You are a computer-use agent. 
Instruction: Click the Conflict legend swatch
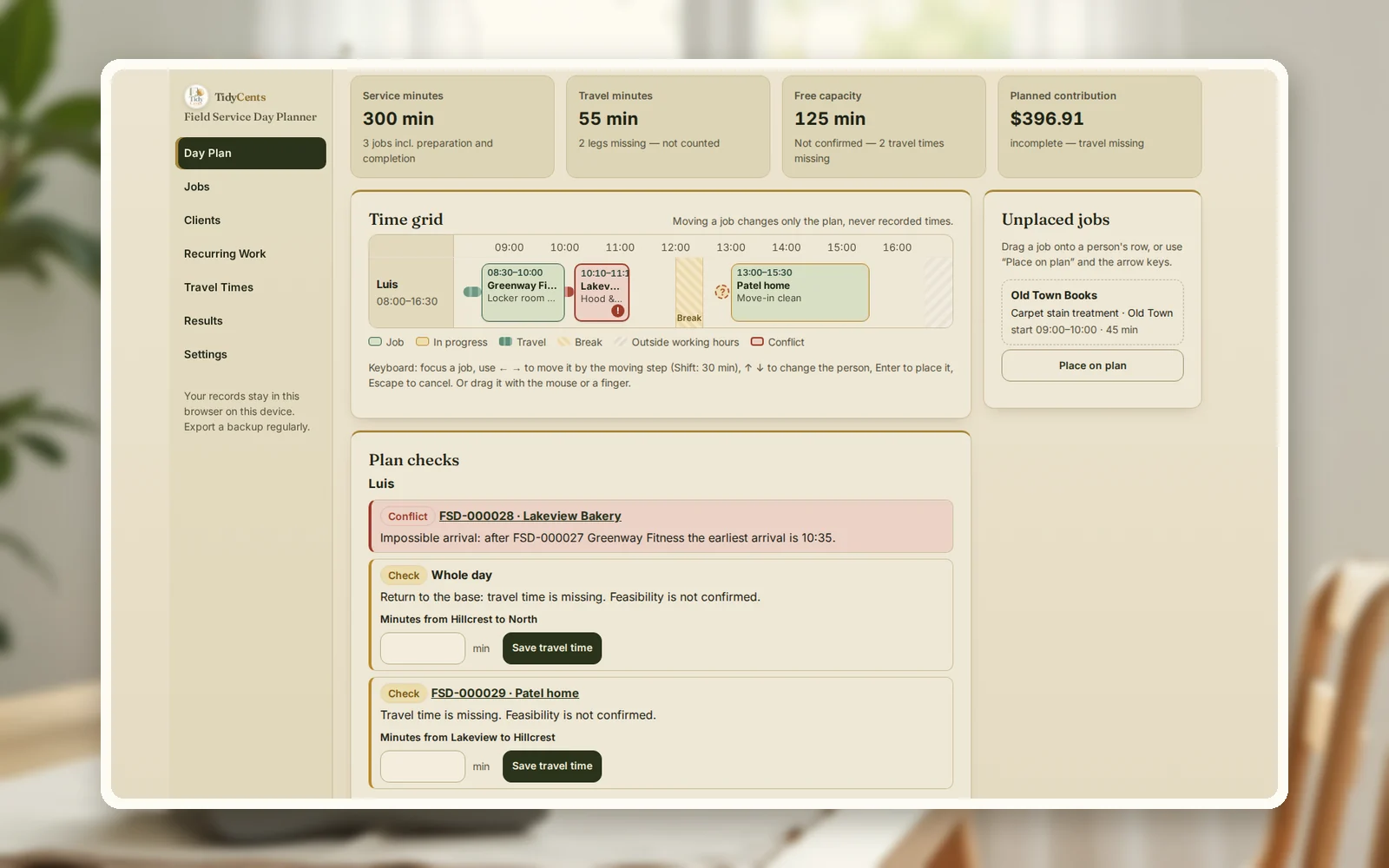click(757, 342)
